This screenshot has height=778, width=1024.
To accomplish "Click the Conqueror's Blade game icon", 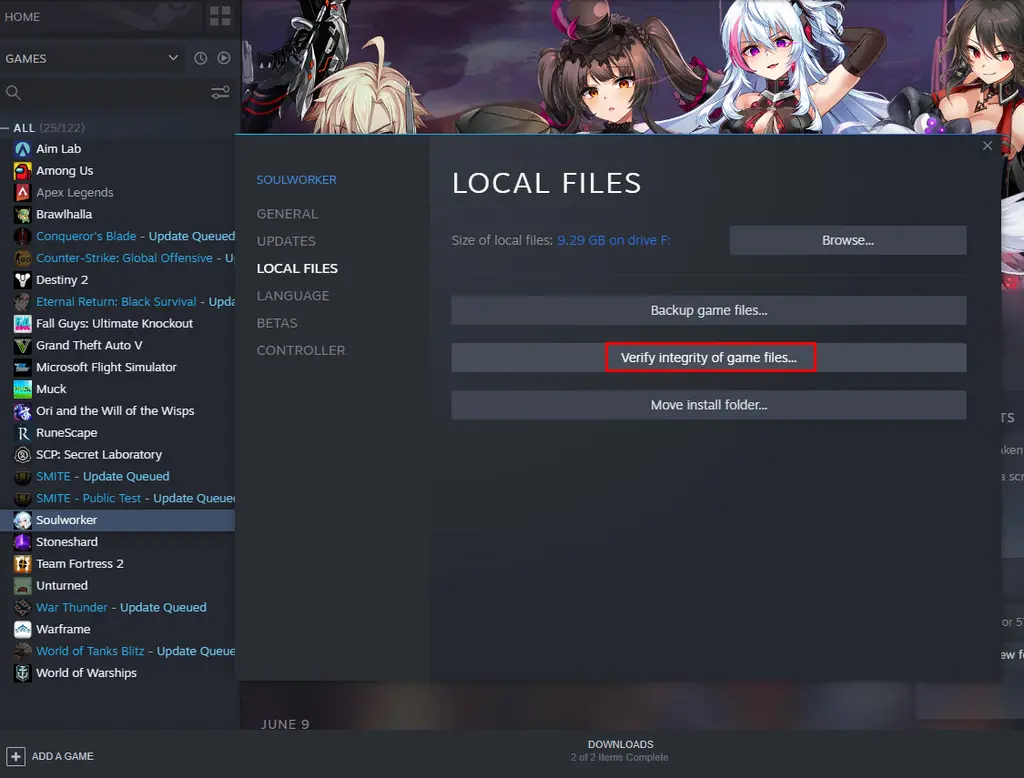I will pyautogui.click(x=22, y=236).
